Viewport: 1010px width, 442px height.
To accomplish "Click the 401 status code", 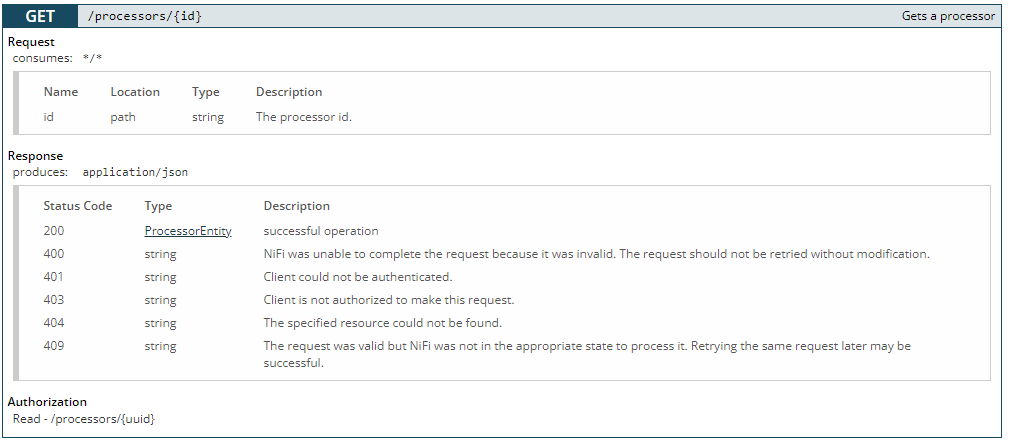I will pyautogui.click(x=54, y=277).
